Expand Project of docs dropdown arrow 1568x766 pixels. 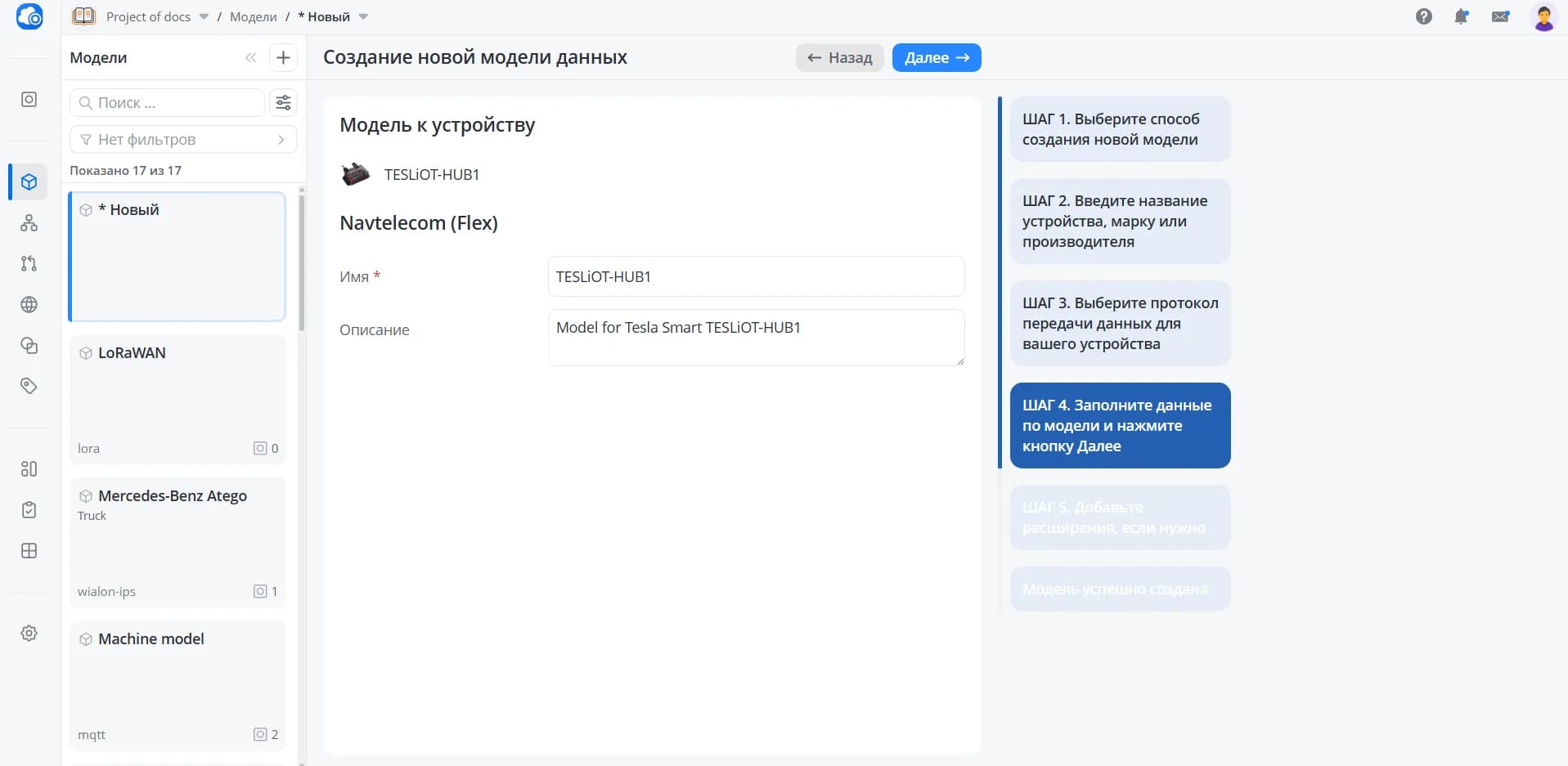(x=204, y=16)
